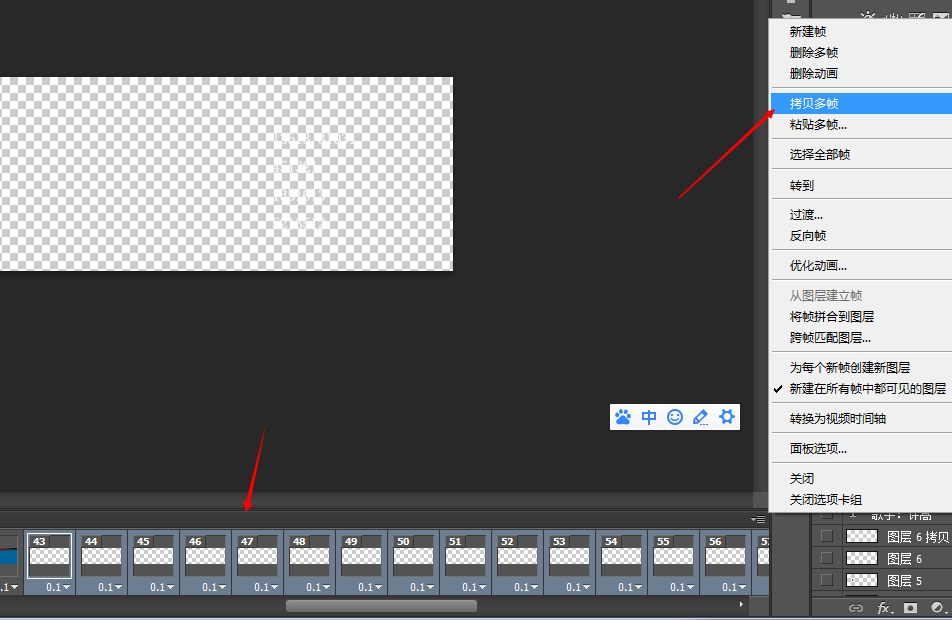Screen dimensions: 952x620
Task: Choose 删除动画 menu entry
Action: point(862,73)
